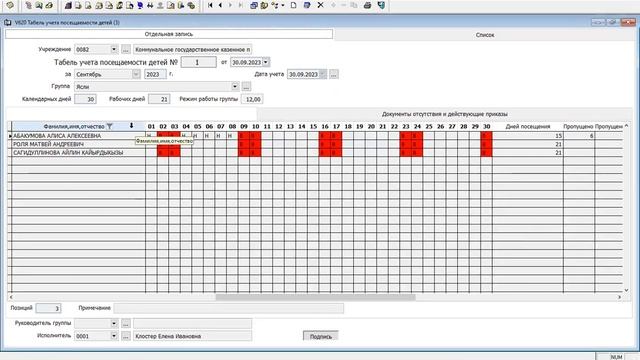
Task: Click the Примечание text field
Action: pos(229,308)
